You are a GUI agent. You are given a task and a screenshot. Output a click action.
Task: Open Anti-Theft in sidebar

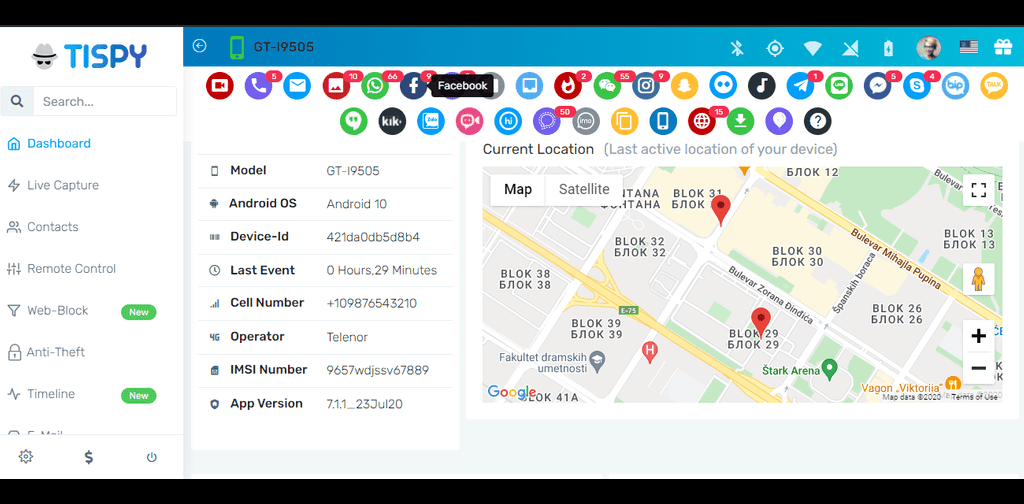click(x=56, y=353)
